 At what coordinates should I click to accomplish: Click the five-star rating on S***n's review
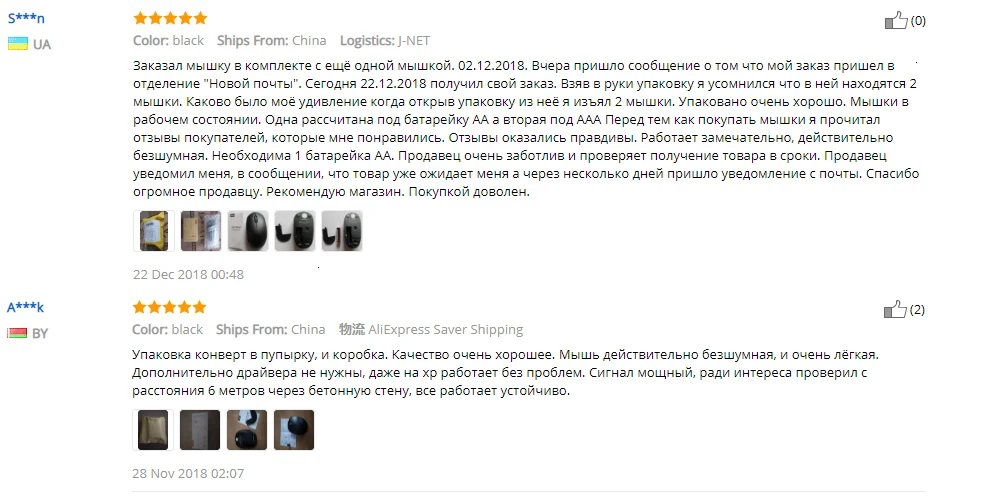tap(170, 18)
